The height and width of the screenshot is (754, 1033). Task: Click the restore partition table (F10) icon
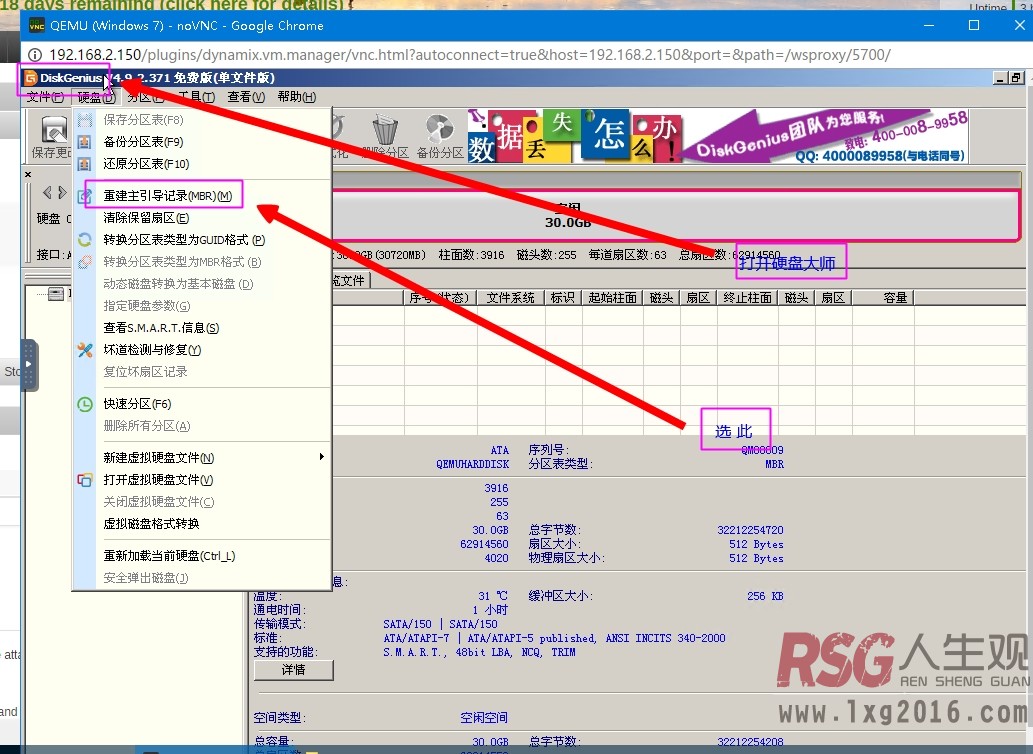(84, 163)
